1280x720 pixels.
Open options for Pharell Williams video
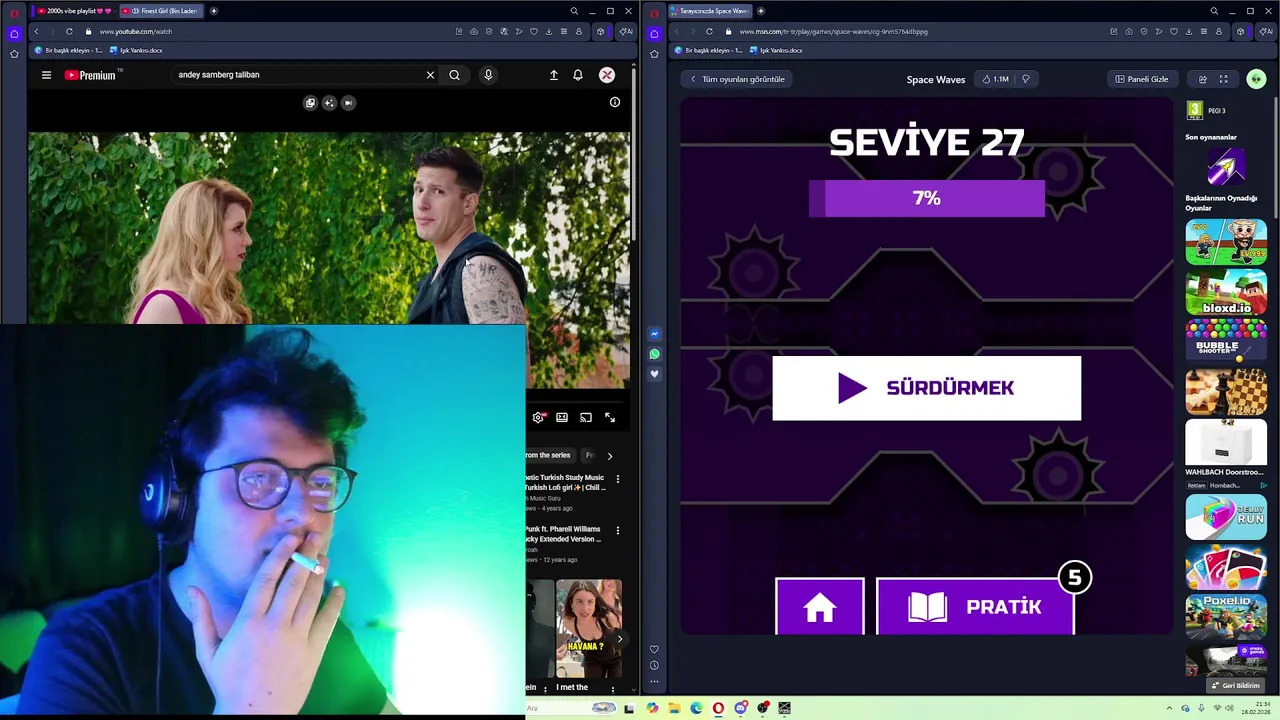coord(617,530)
